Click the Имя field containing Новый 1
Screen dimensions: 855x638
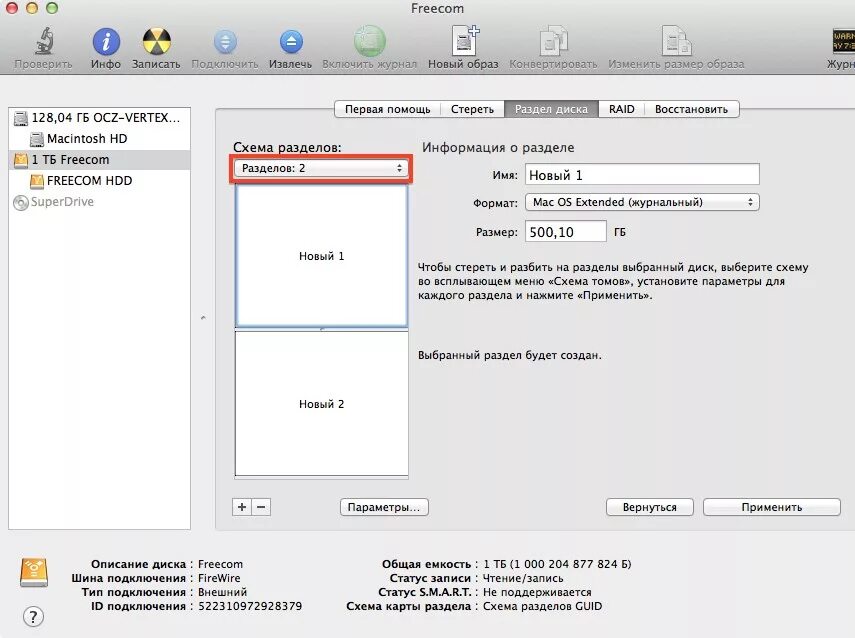pyautogui.click(x=642, y=175)
